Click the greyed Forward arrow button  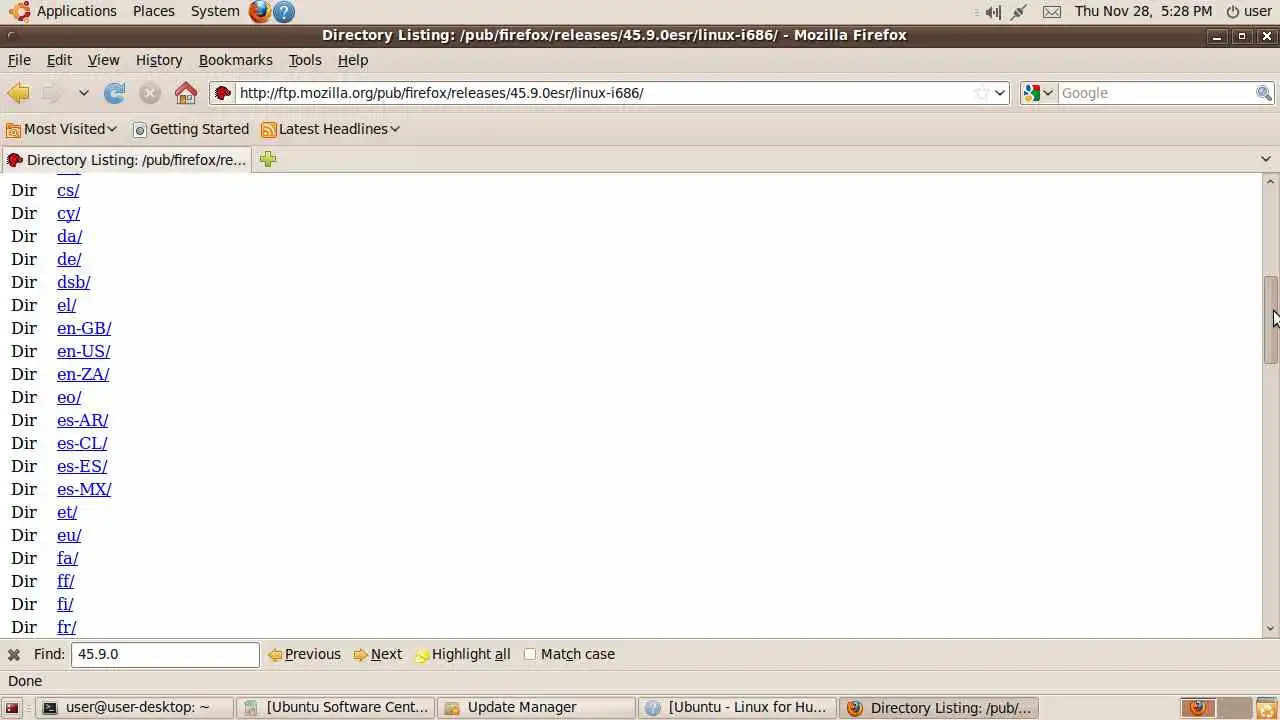coord(52,93)
